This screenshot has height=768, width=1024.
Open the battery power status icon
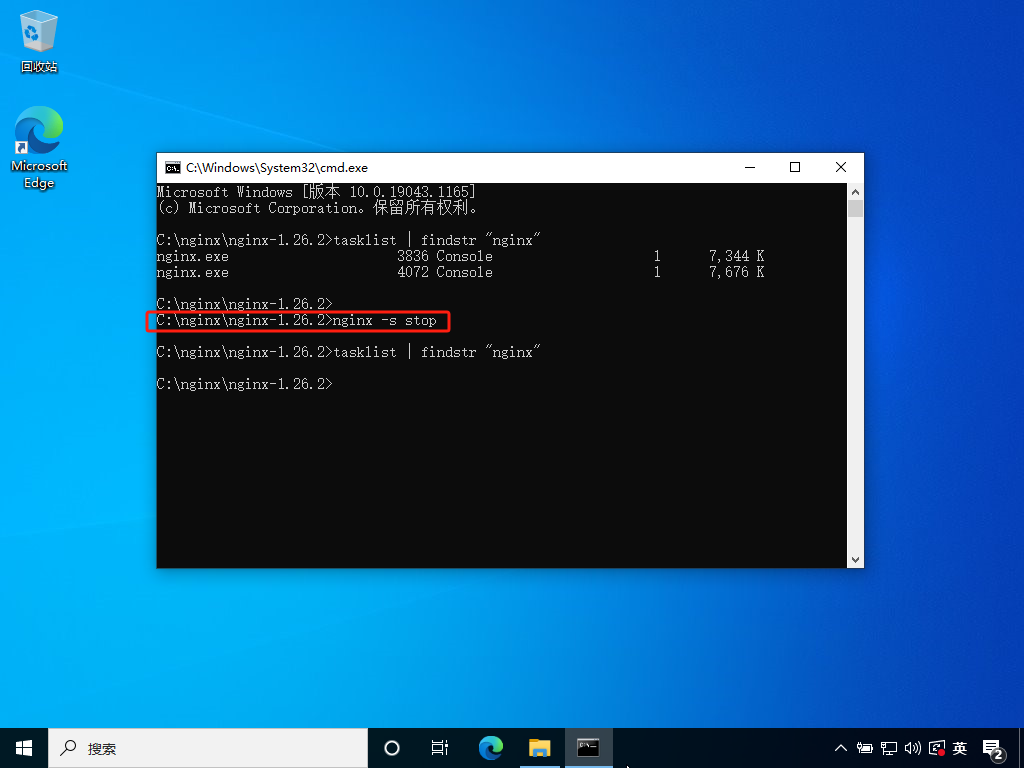865,748
